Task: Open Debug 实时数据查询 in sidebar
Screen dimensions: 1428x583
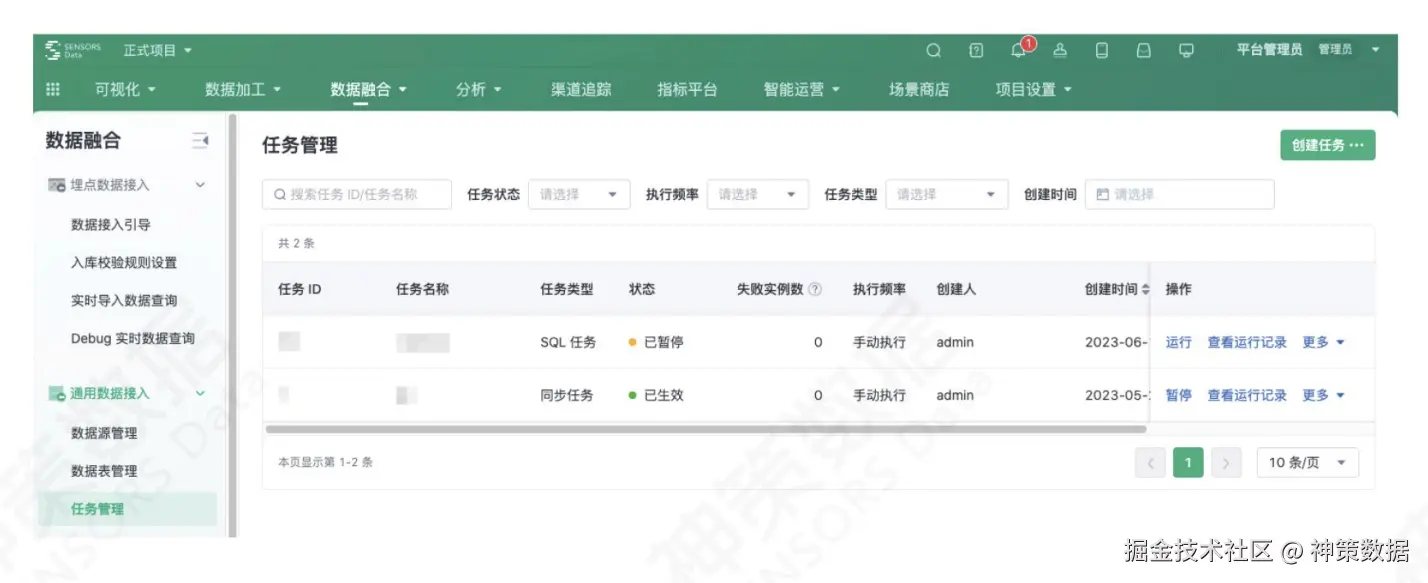Action: pyautogui.click(x=133, y=338)
